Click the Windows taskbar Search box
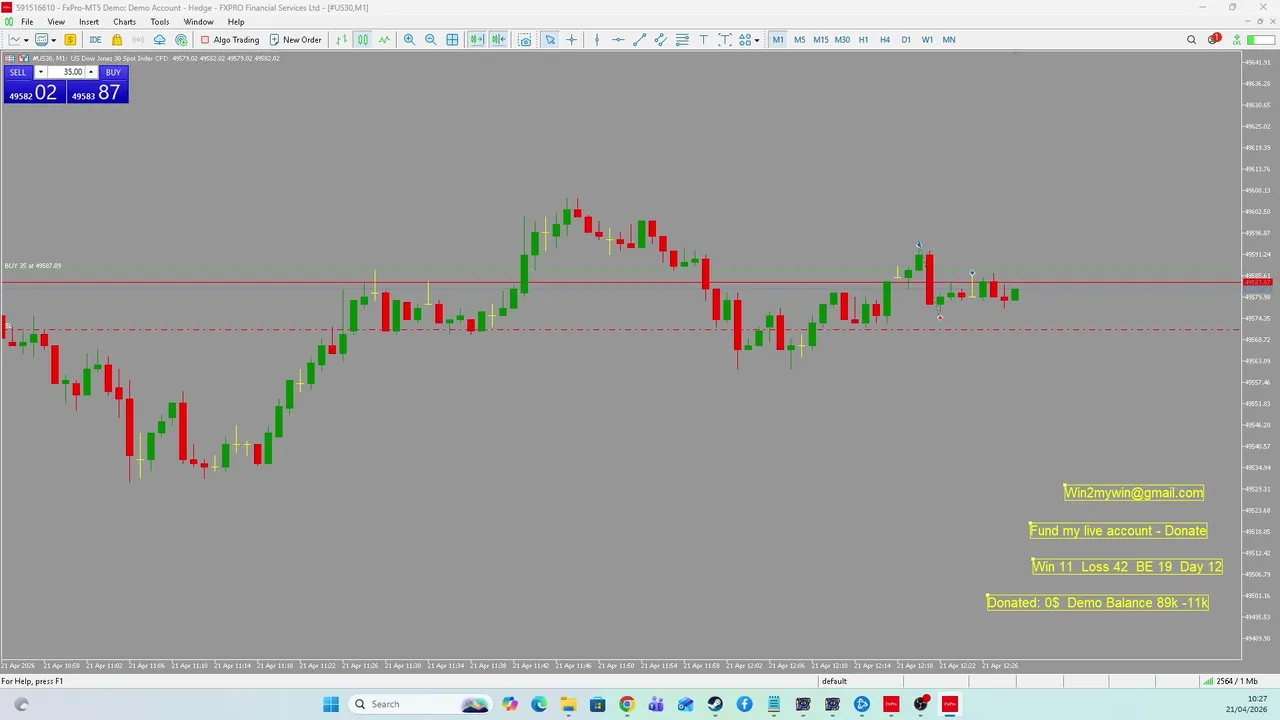The height and width of the screenshot is (720, 1280). click(x=420, y=704)
